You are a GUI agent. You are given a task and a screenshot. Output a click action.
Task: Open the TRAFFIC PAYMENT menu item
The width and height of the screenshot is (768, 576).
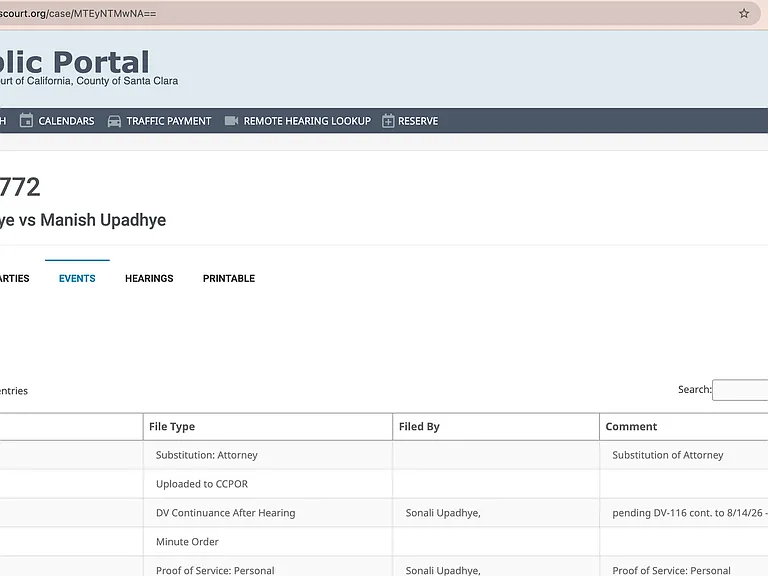coord(168,121)
